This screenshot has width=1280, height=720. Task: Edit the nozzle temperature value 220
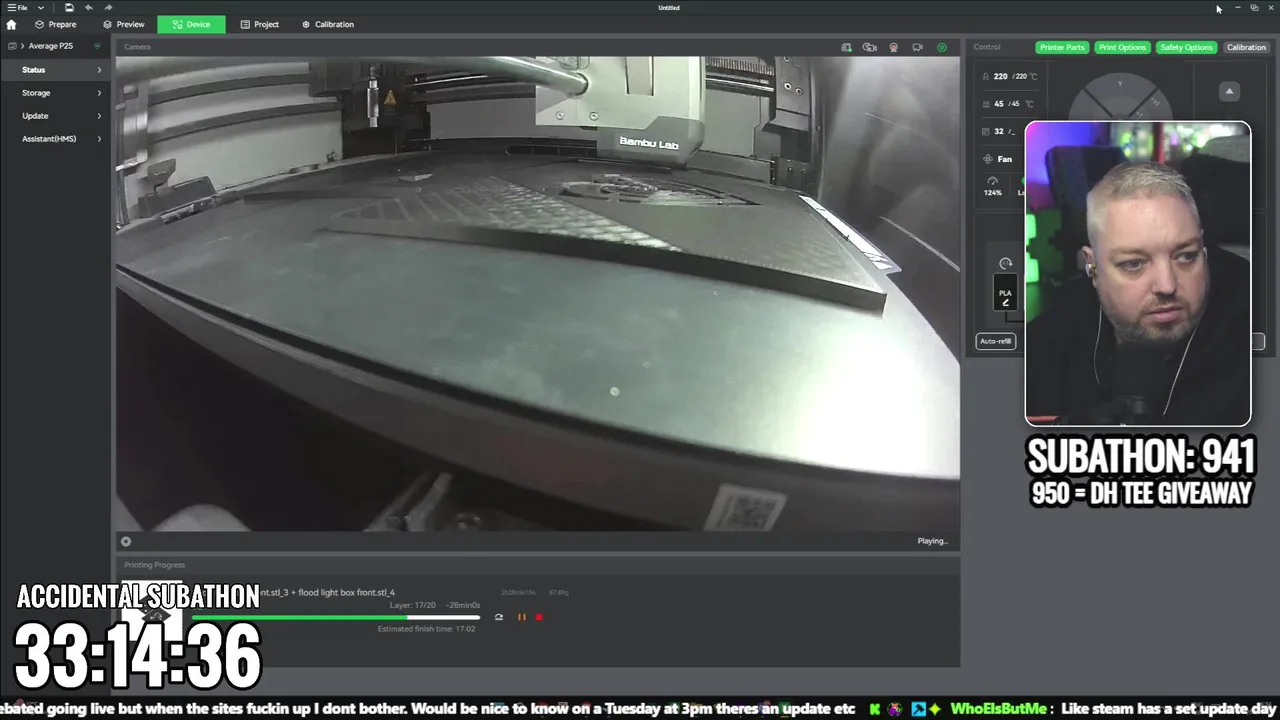[1000, 76]
